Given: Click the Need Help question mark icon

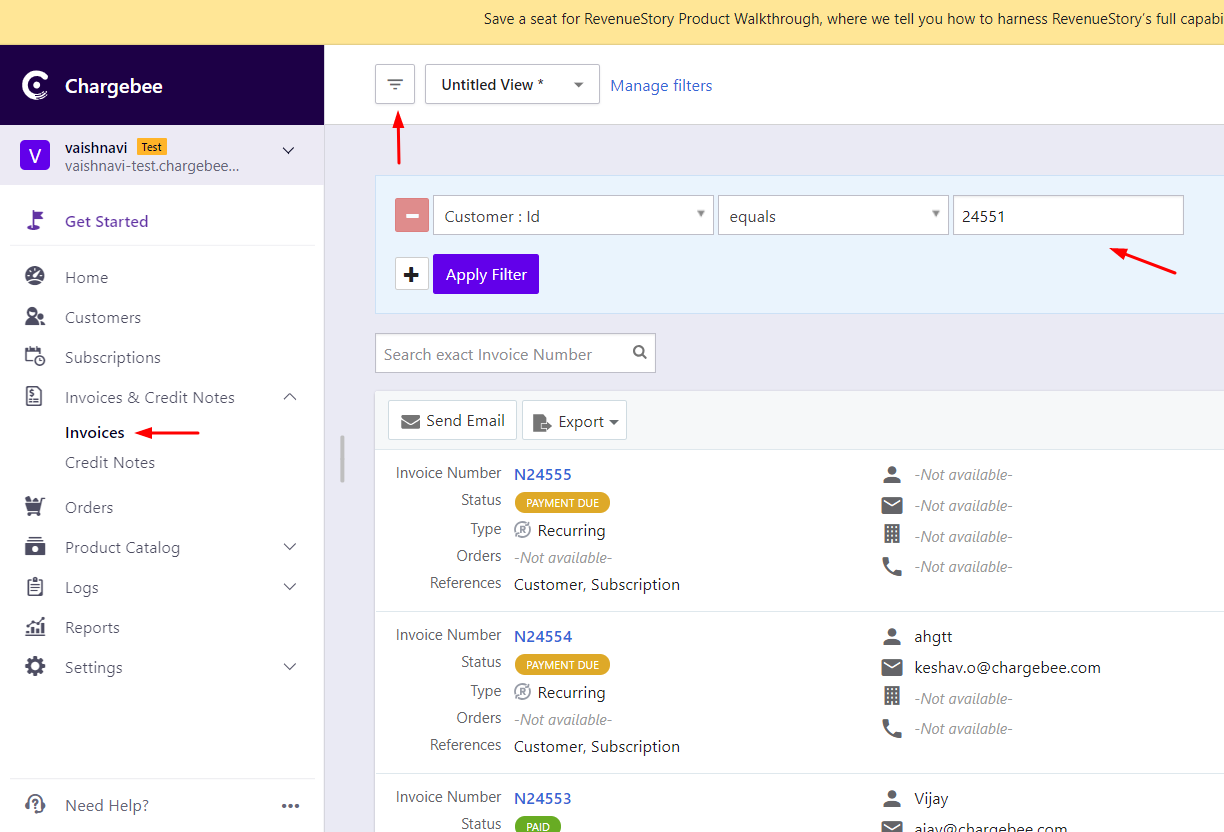Looking at the screenshot, I should coord(34,805).
